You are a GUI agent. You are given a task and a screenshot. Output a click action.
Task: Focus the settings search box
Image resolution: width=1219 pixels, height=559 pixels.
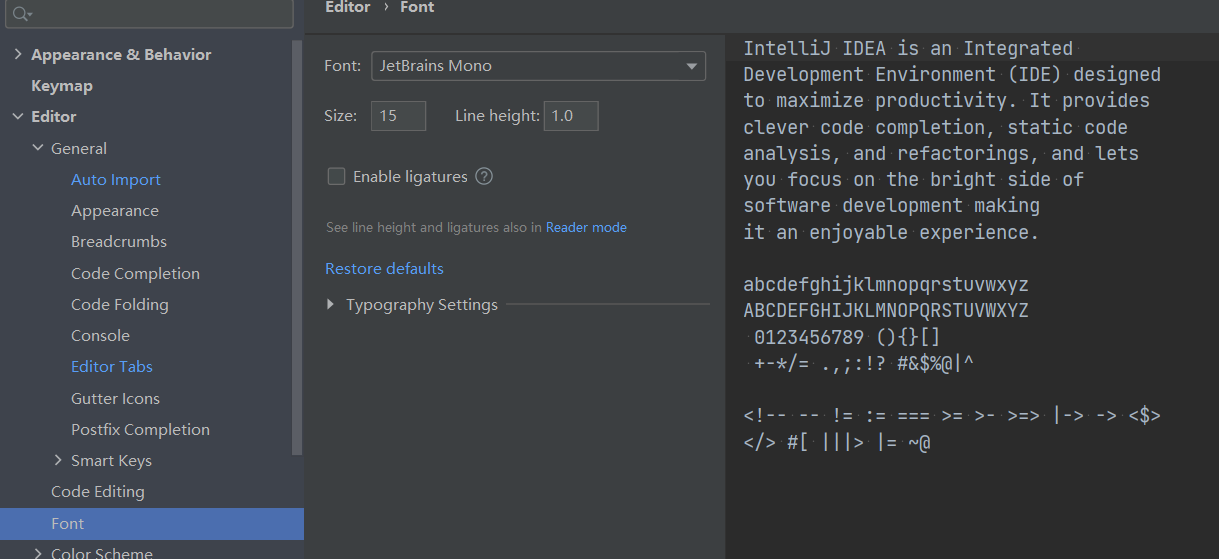(150, 14)
